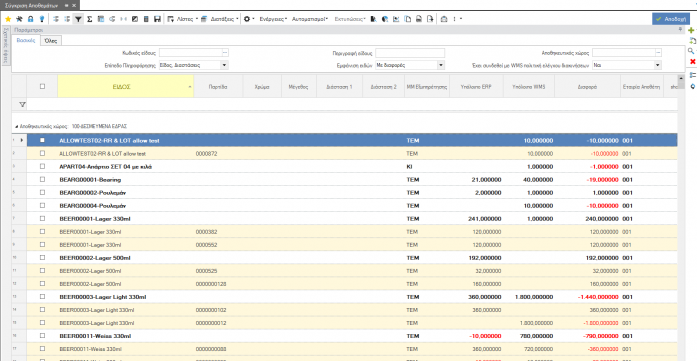The height and width of the screenshot is (361, 697).
Task: Click the collapse groups toolbar icon
Action: coord(67,19)
